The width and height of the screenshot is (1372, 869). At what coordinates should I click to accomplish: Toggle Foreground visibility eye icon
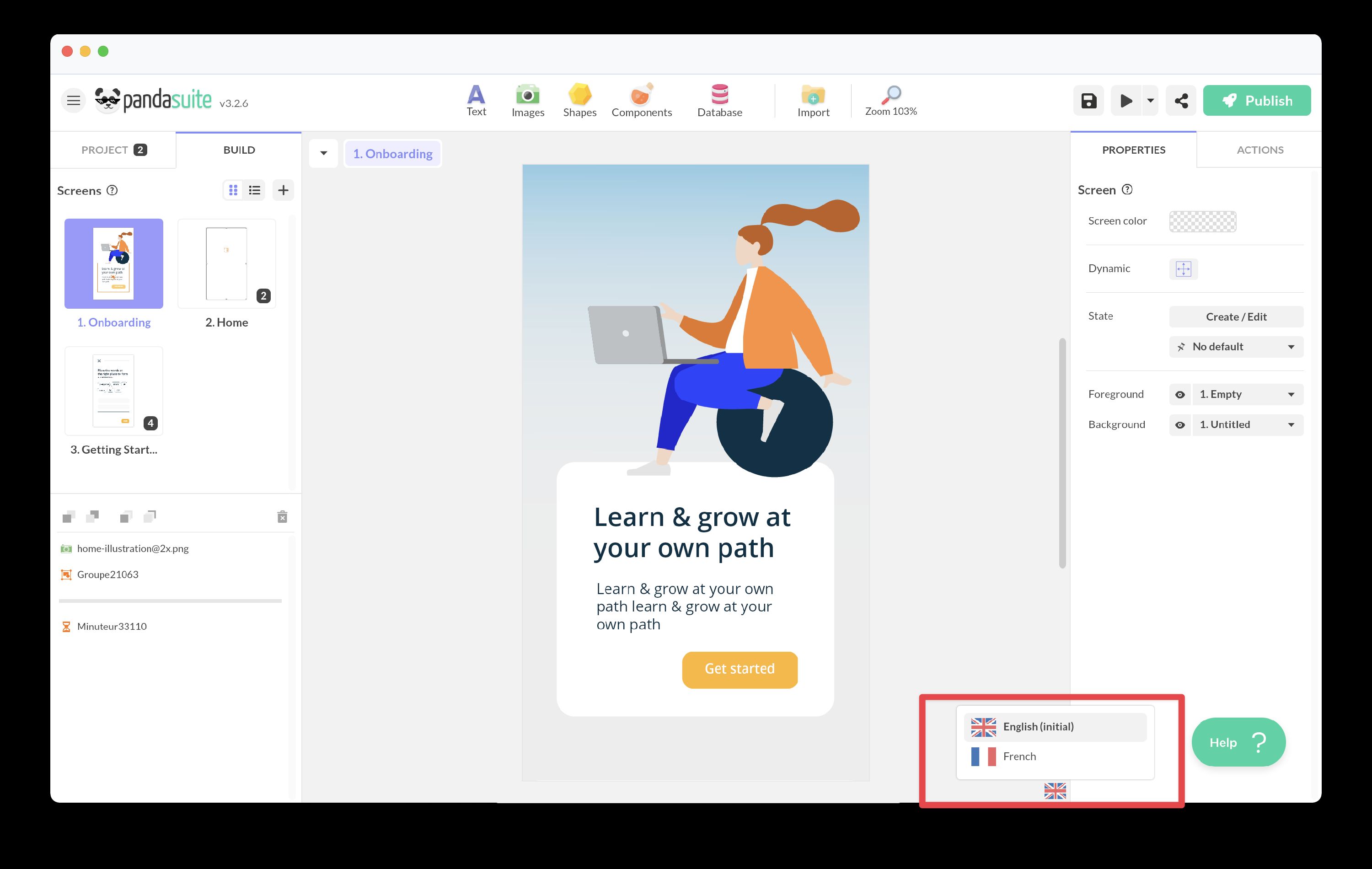coord(1180,394)
